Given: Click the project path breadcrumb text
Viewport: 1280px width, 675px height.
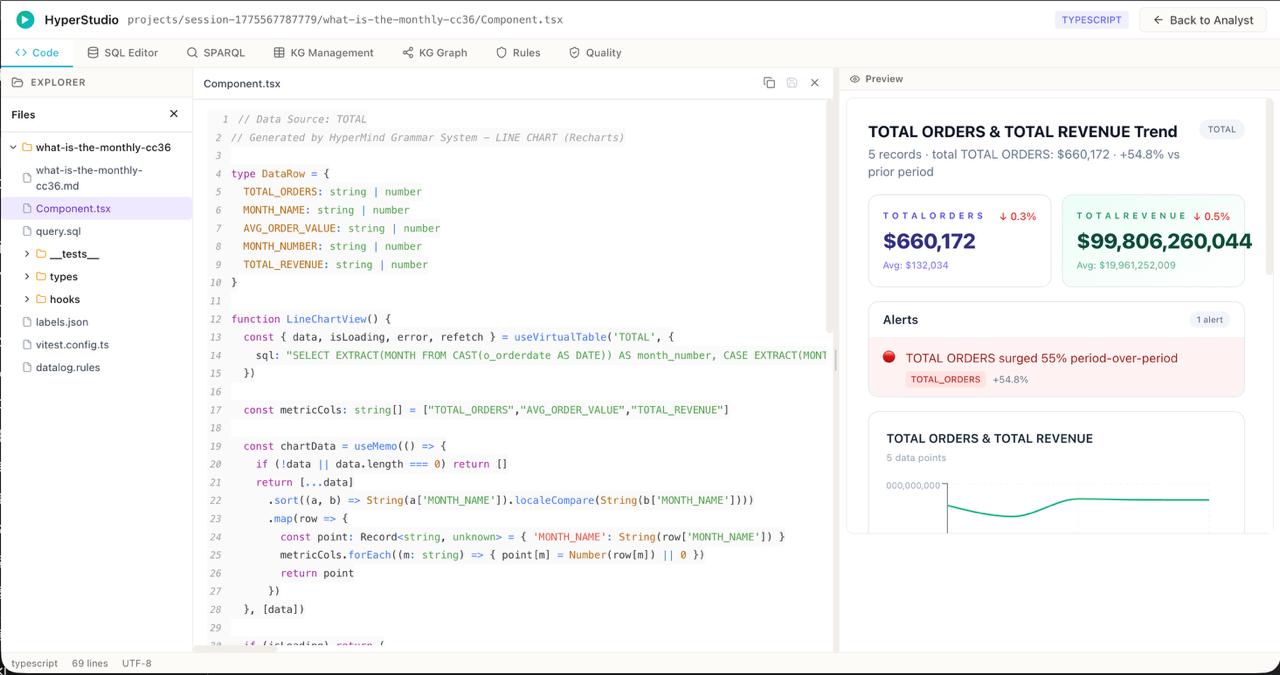Looking at the screenshot, I should [345, 20].
